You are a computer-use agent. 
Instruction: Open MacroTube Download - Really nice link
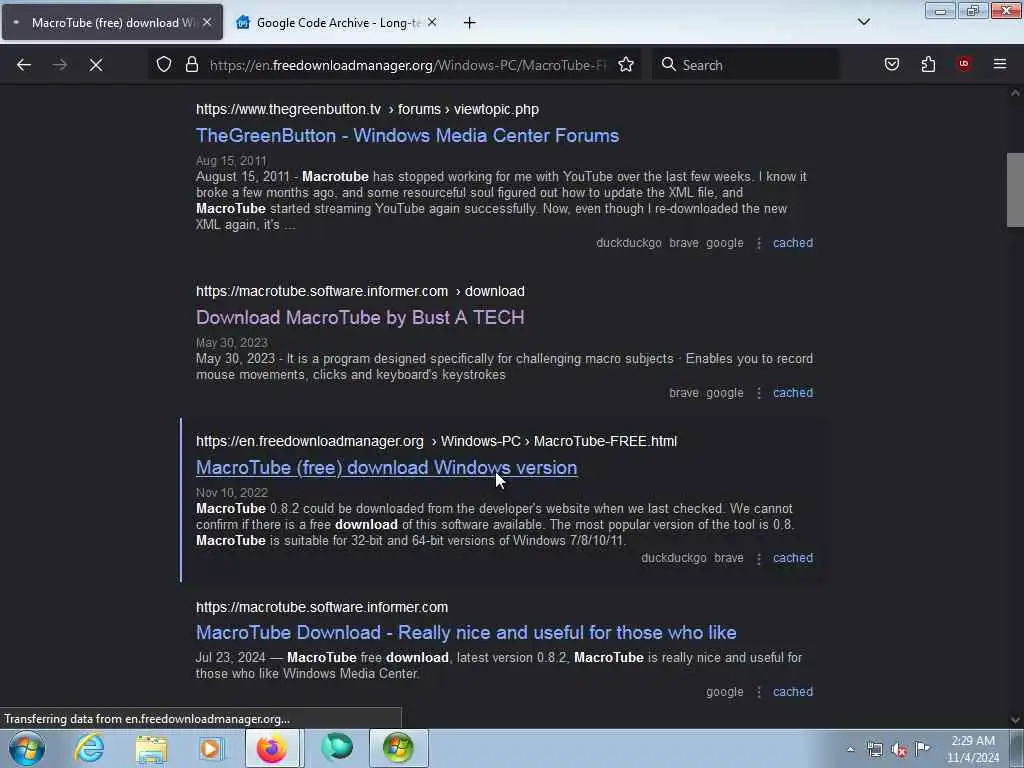pyautogui.click(x=466, y=632)
